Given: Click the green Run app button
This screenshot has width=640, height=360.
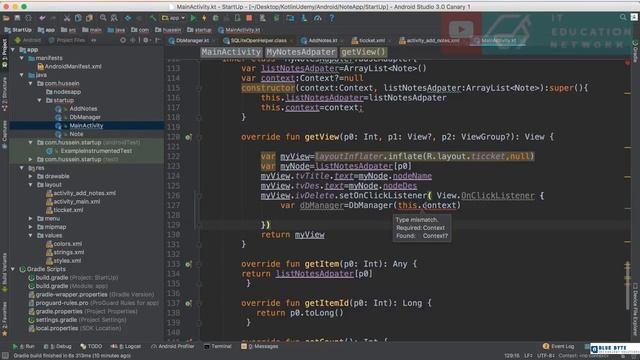Looking at the screenshot, I should 193,18.
